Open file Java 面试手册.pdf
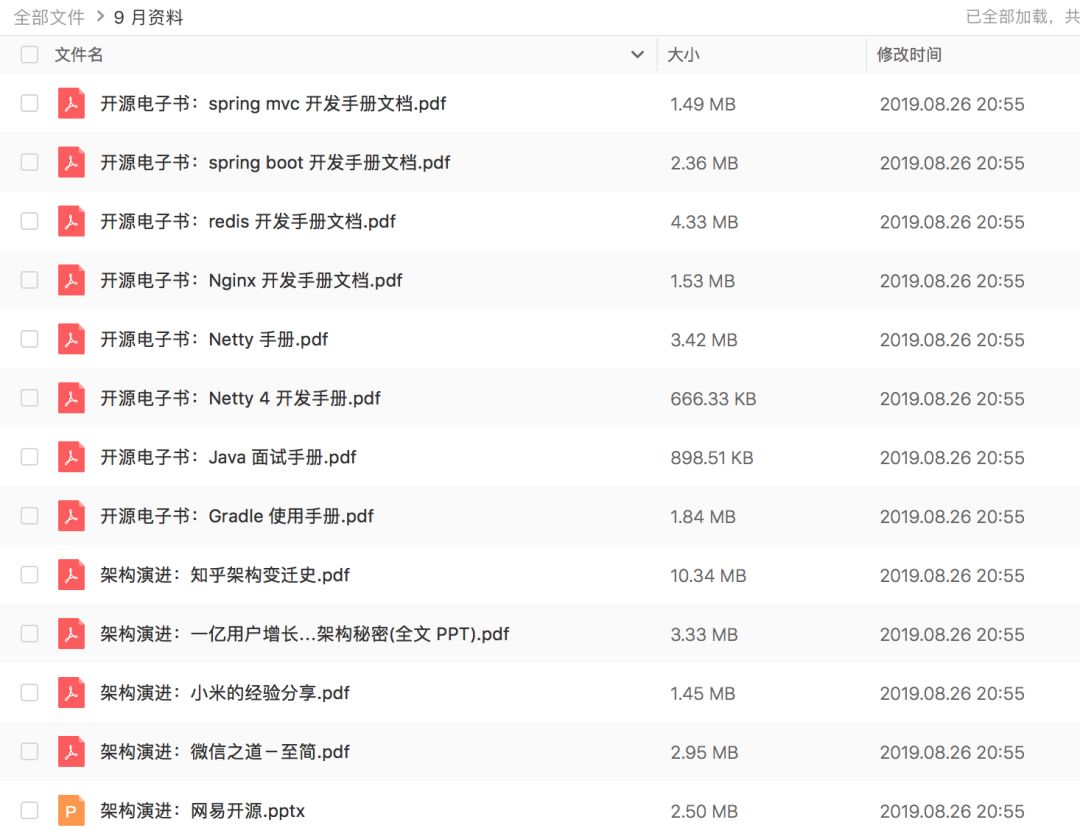1080x831 pixels. [x=229, y=457]
